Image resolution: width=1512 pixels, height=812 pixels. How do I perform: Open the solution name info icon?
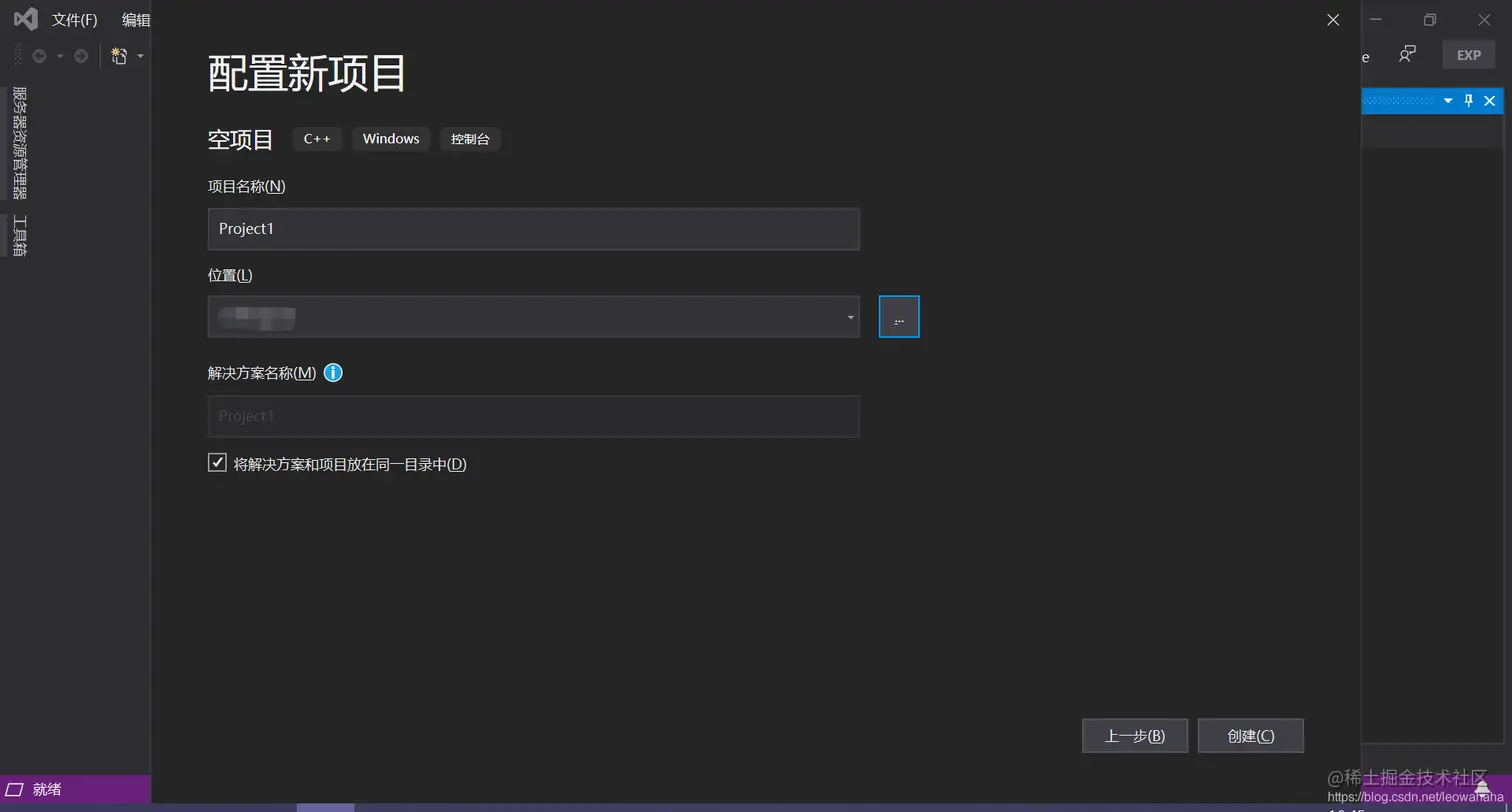click(333, 373)
